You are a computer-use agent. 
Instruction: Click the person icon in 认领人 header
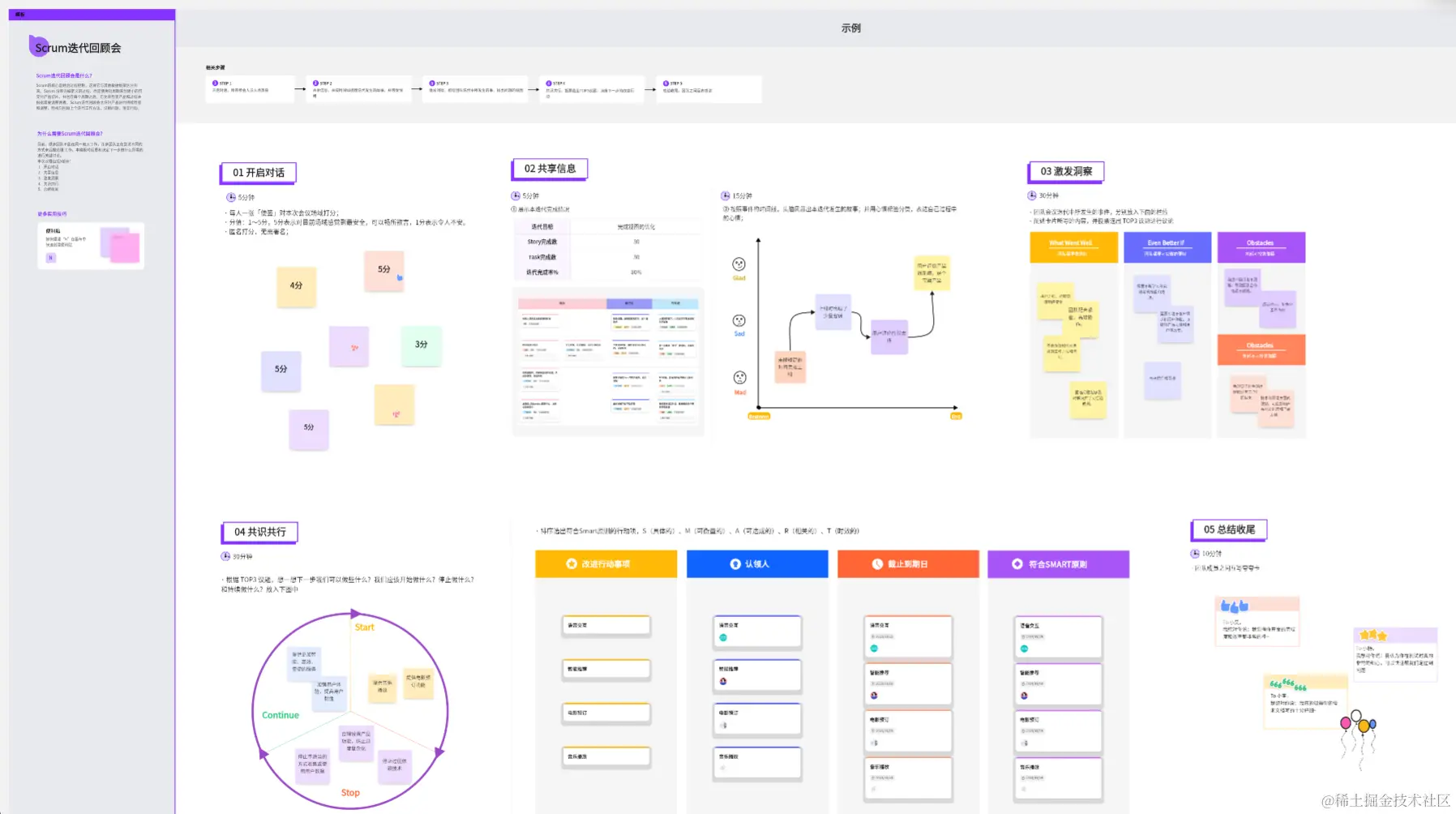pos(735,563)
